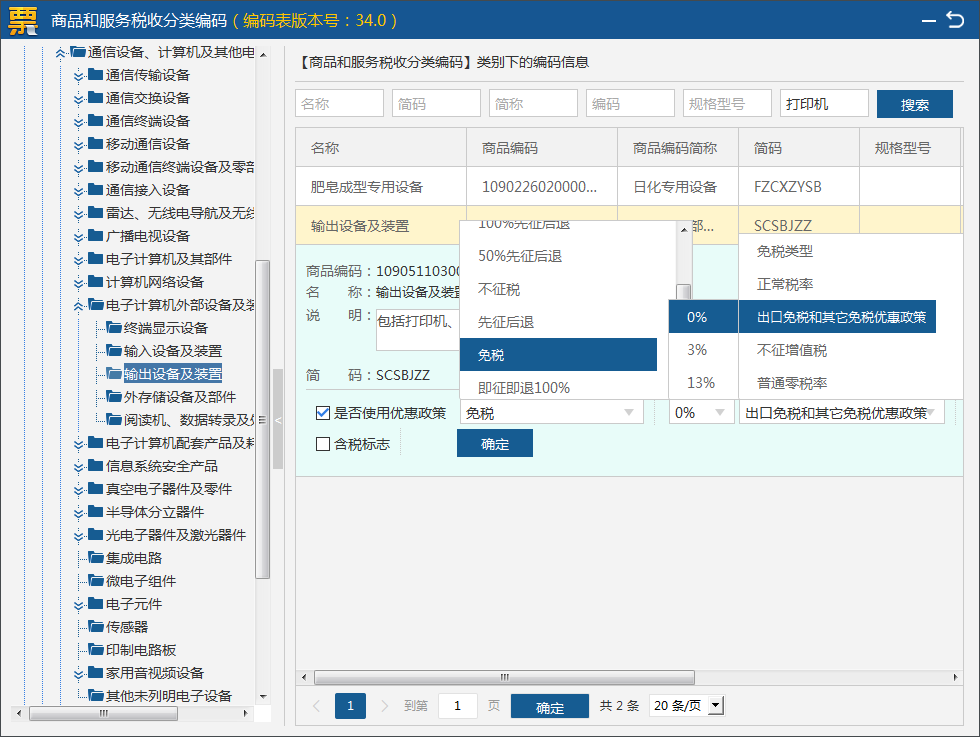This screenshot has width=980, height=737.
Task: Click the 名称 search input field
Action: point(339,104)
